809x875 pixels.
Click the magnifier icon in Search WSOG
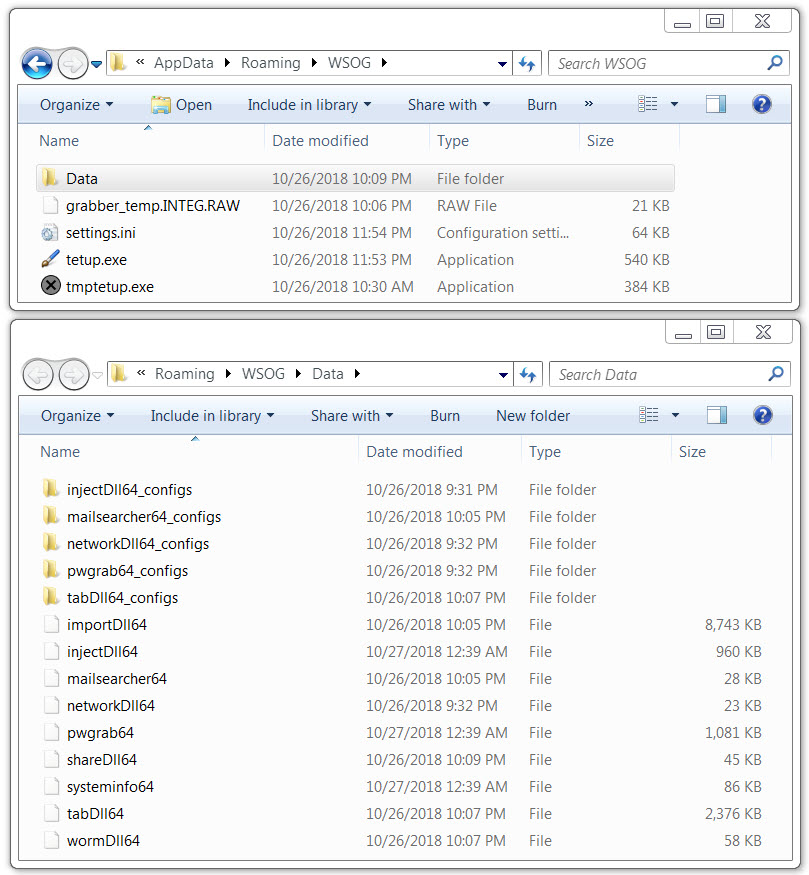pos(774,63)
